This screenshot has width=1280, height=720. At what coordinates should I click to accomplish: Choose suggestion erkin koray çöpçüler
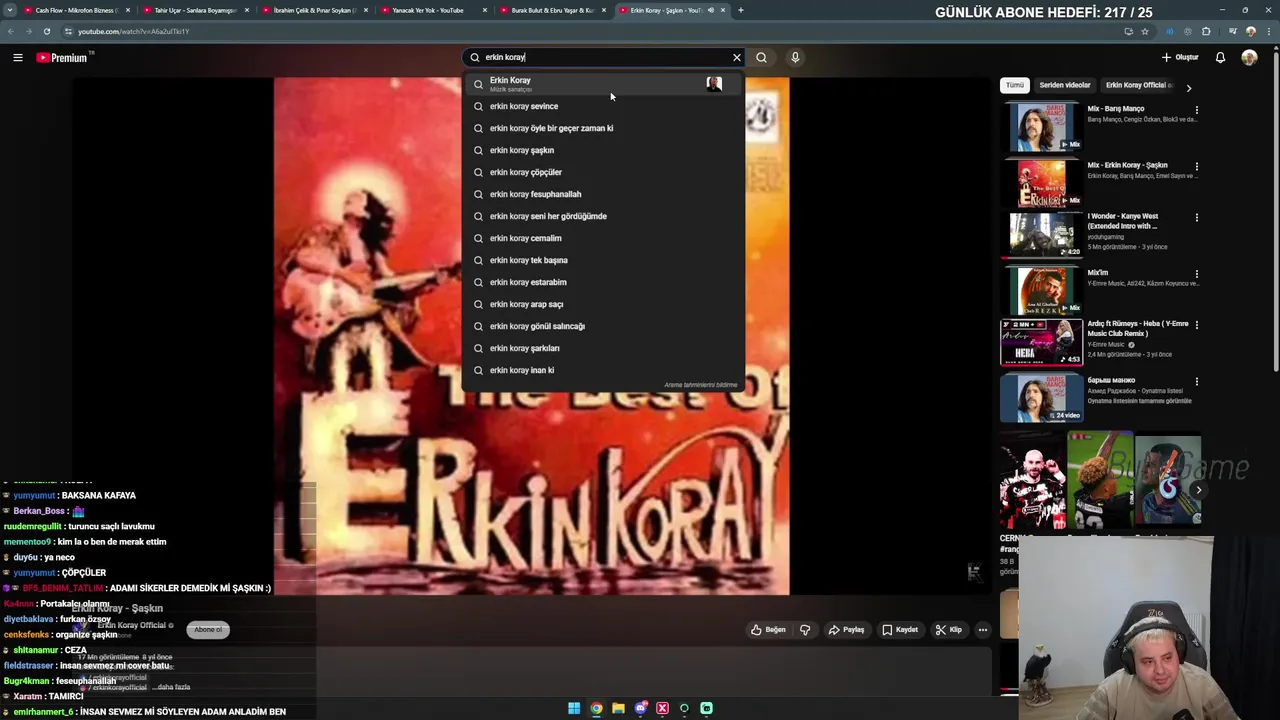(603, 172)
